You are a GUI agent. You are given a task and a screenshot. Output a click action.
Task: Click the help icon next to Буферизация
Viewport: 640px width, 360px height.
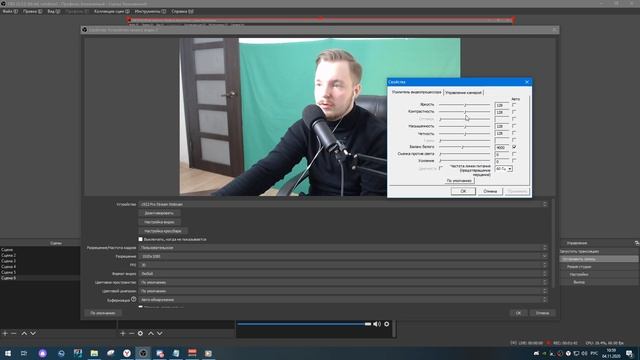[133, 299]
